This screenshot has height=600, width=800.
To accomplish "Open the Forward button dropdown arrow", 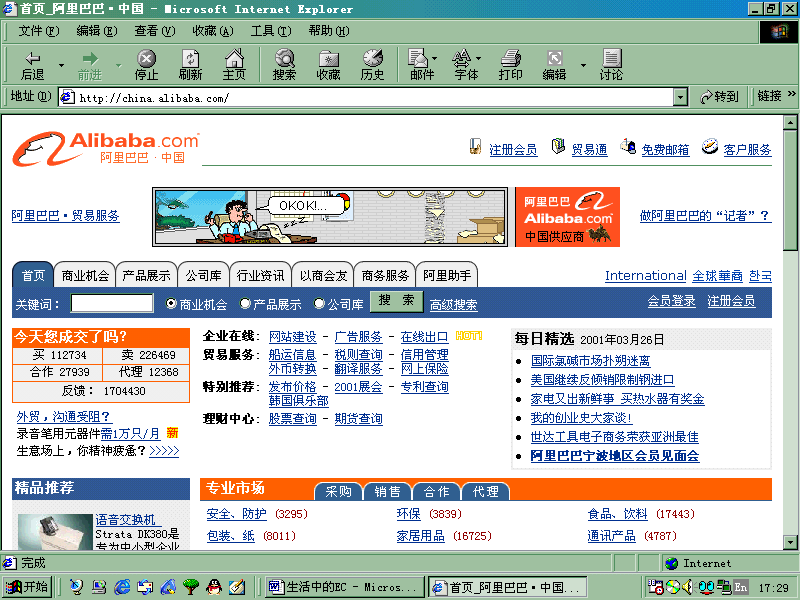I will tap(118, 65).
